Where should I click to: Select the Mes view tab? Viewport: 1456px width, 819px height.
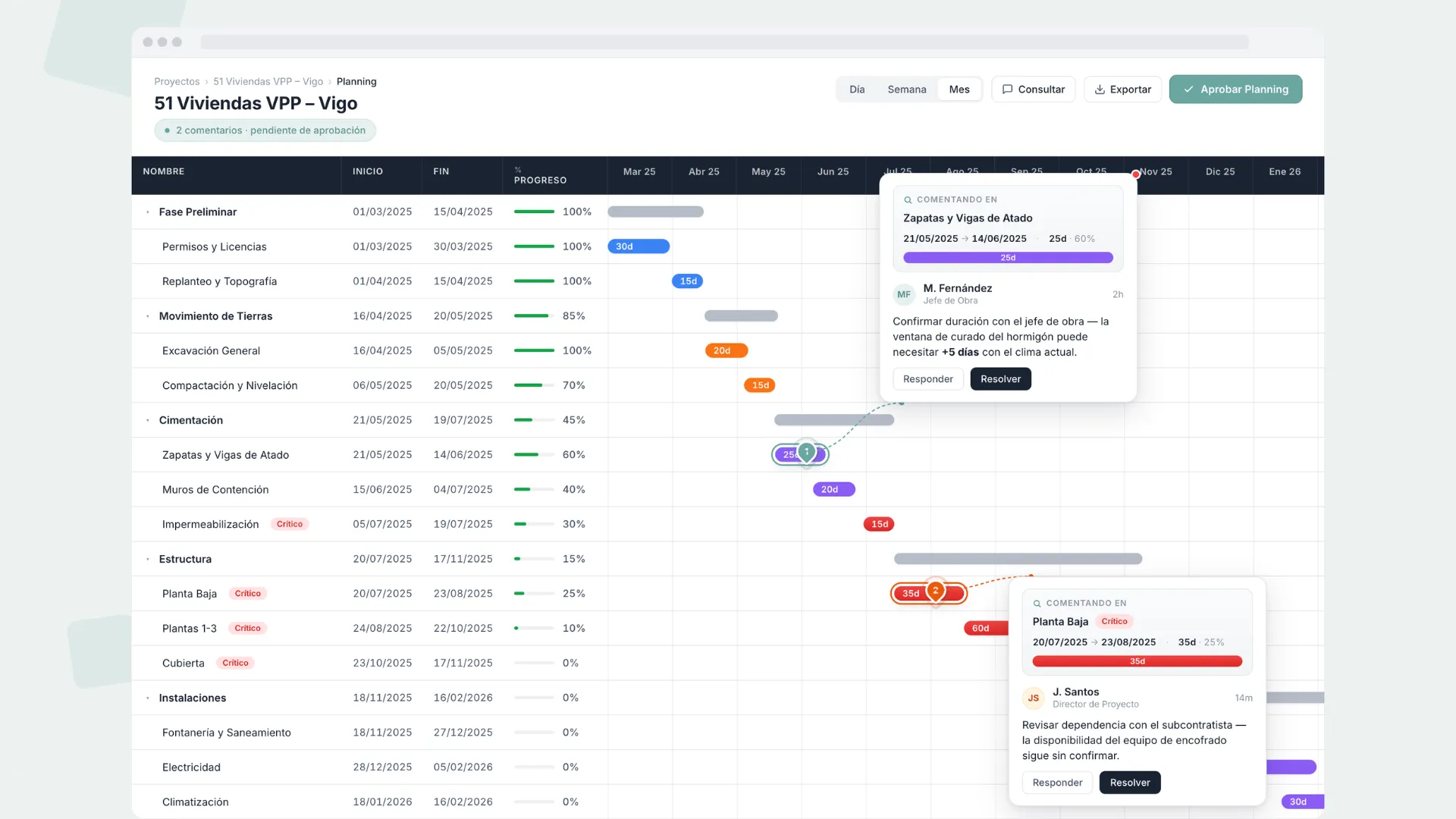click(x=959, y=89)
